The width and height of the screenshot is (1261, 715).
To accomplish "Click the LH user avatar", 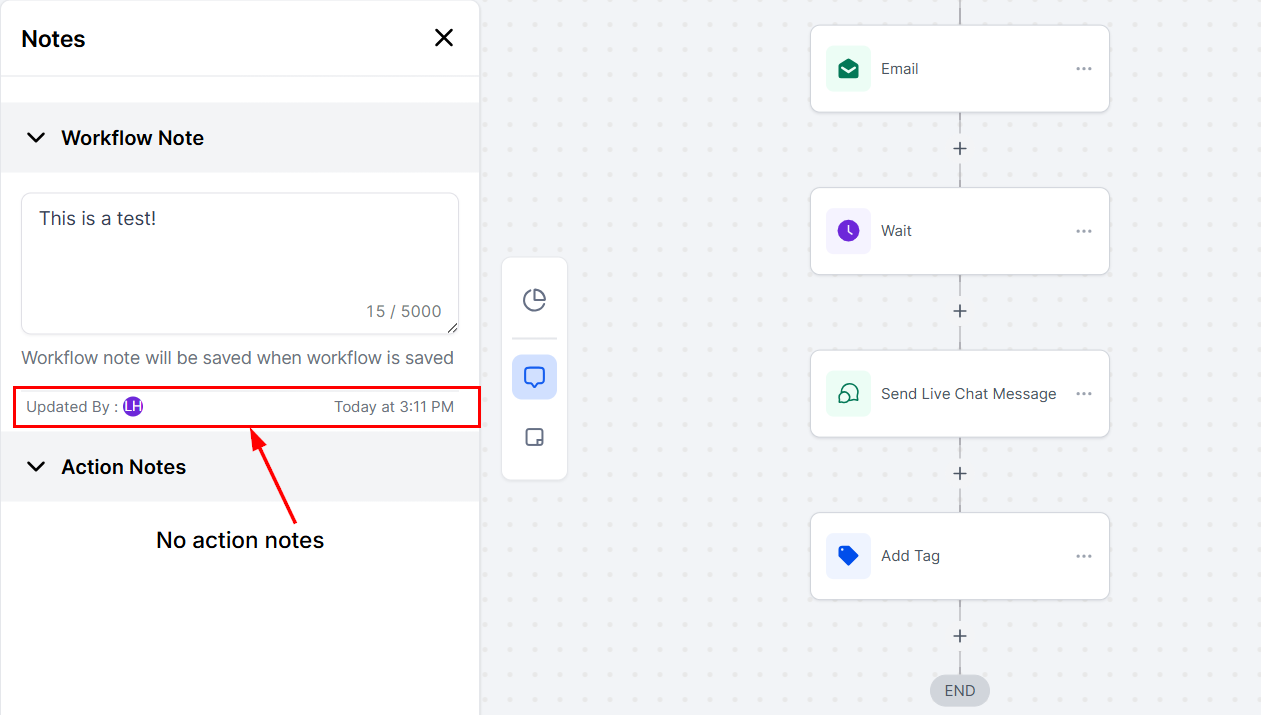I will (x=133, y=407).
